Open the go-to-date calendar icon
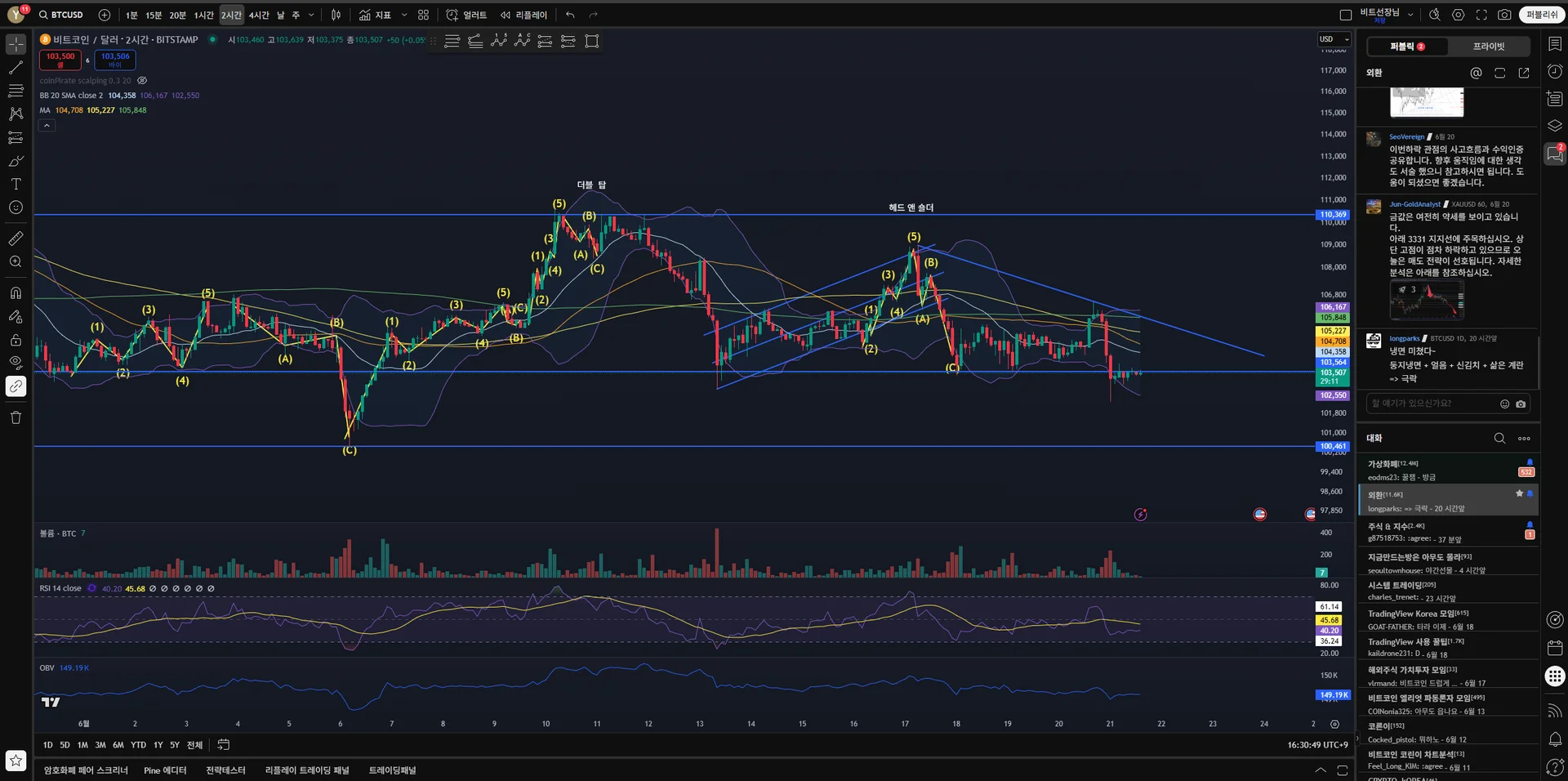The width and height of the screenshot is (1568, 781). point(223,745)
